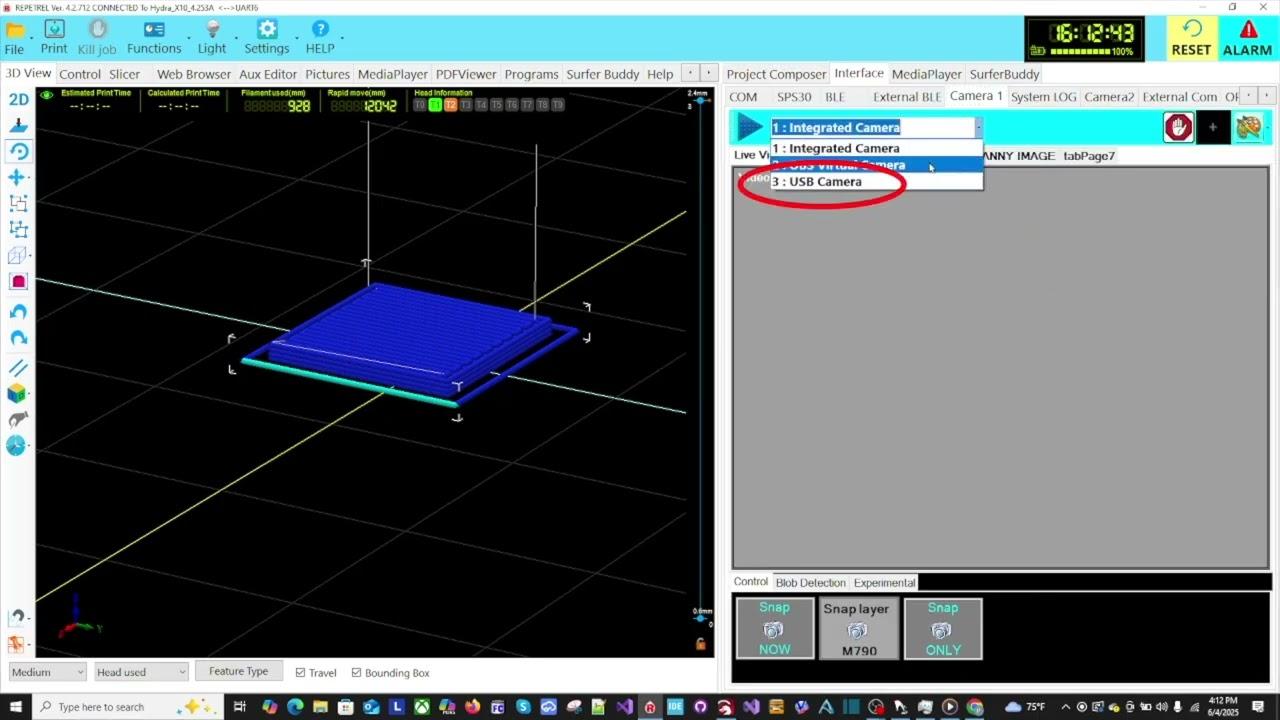Image resolution: width=1280 pixels, height=720 pixels.
Task: Click the Snap NOW button
Action: pos(774,628)
